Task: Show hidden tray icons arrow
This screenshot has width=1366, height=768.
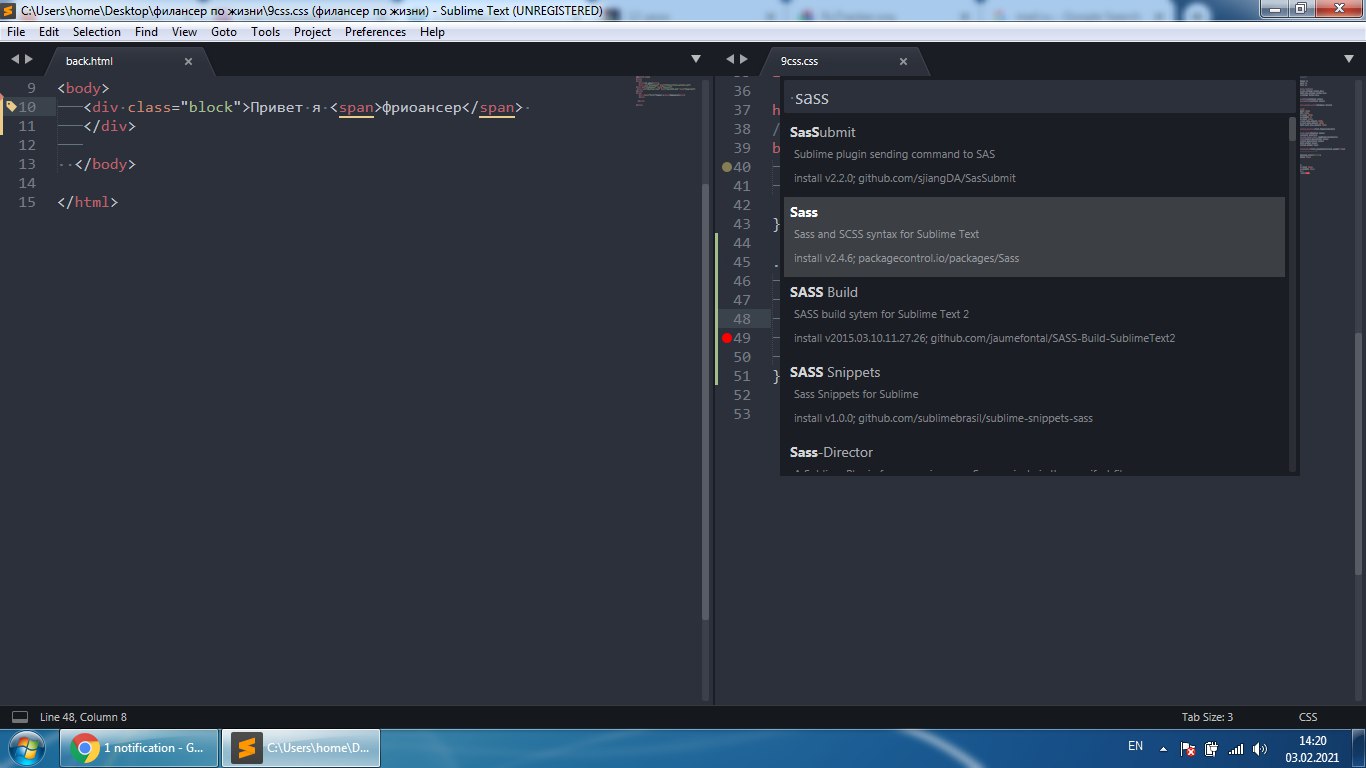Action: (1162, 748)
